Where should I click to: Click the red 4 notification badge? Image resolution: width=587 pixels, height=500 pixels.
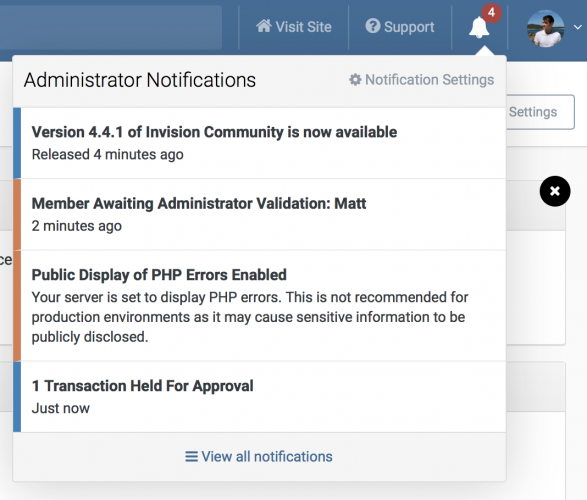point(491,13)
